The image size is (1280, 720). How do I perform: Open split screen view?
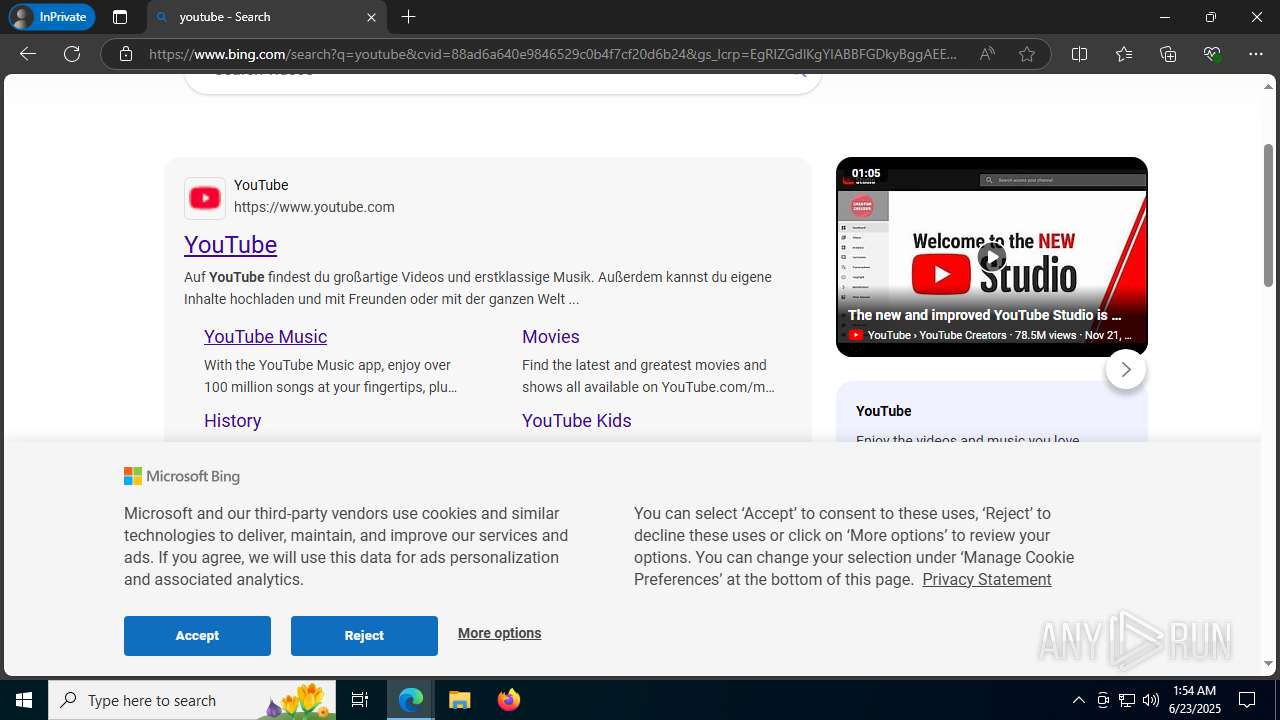[x=1079, y=54]
